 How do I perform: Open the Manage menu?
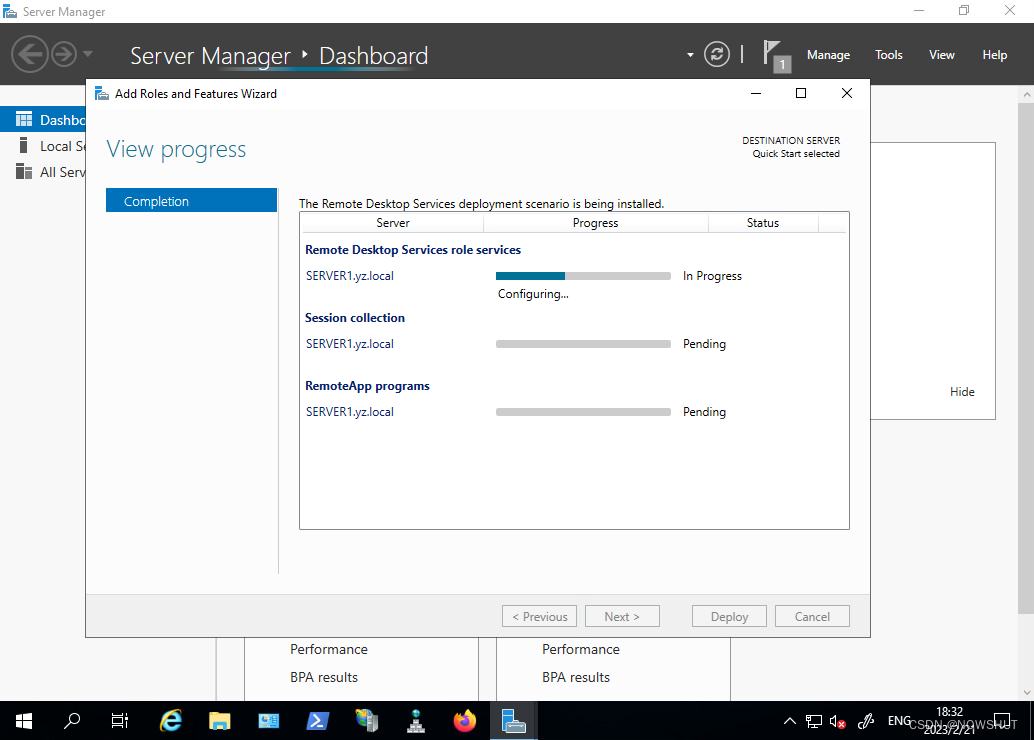828,55
